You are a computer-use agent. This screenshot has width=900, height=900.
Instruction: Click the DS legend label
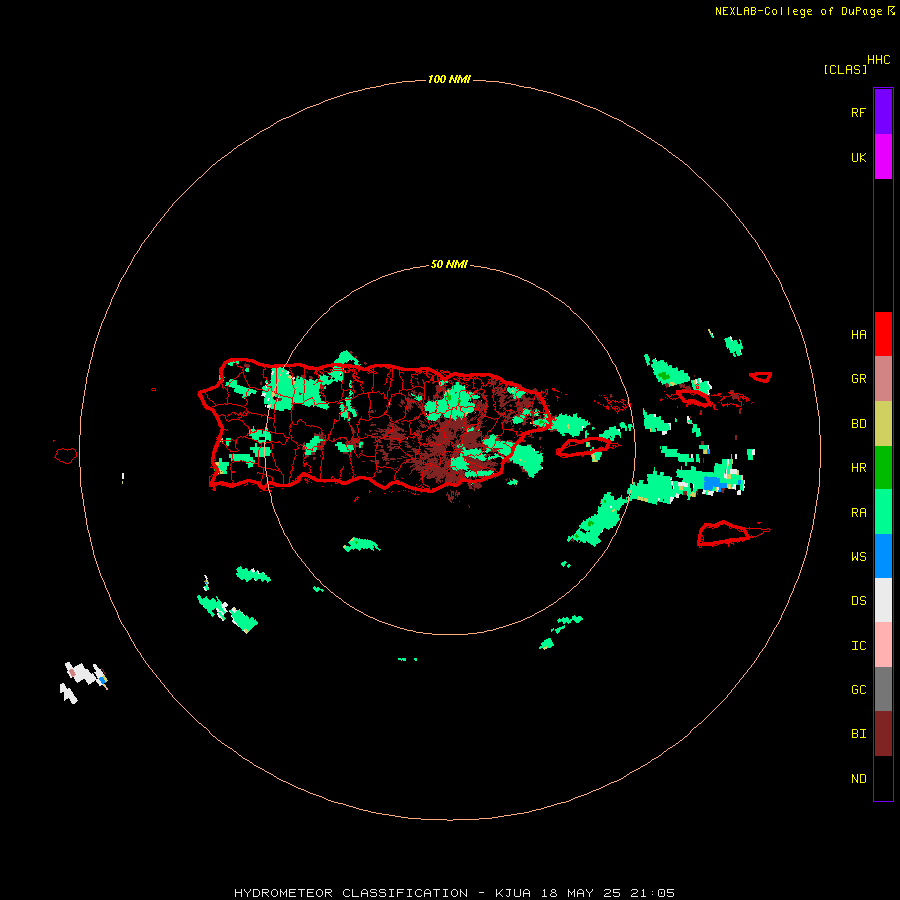(x=858, y=601)
